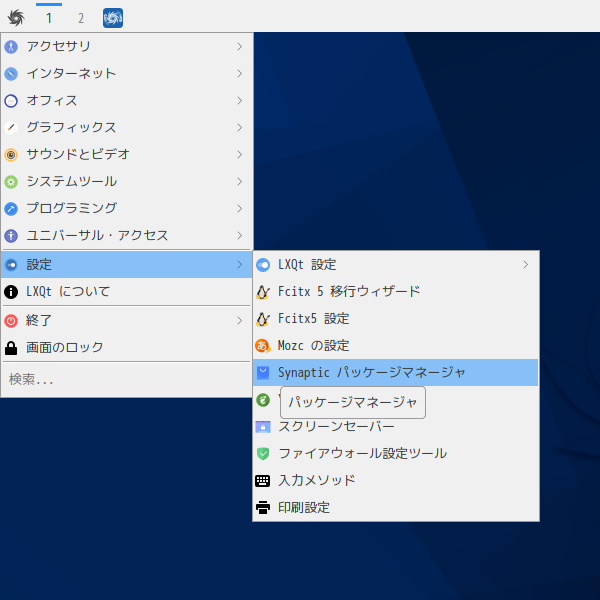The image size is (600, 600).
Task: Expand the プログラミング submenu arrow
Action: coord(240,209)
